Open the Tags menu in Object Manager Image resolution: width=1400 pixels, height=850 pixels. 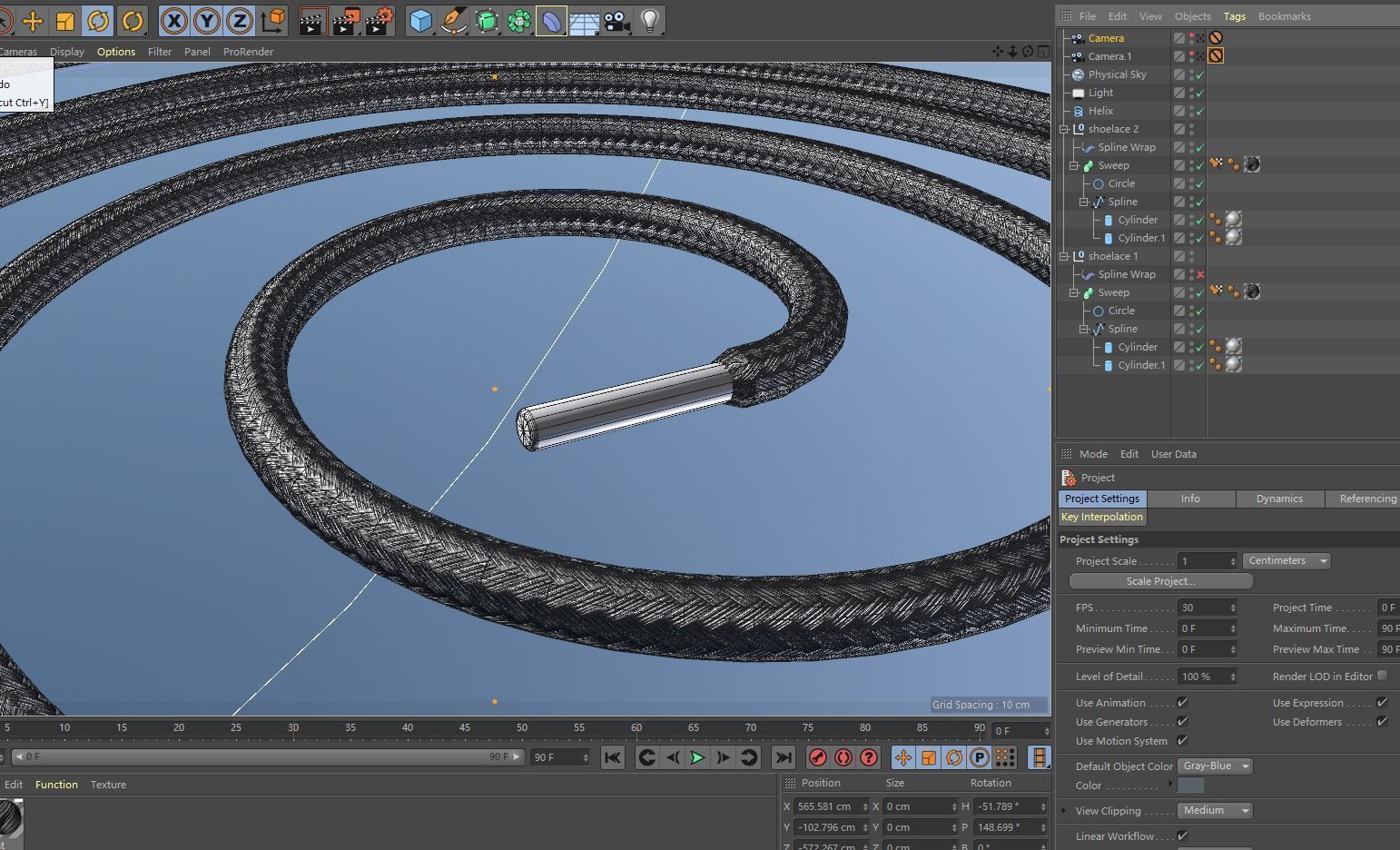pos(1234,16)
